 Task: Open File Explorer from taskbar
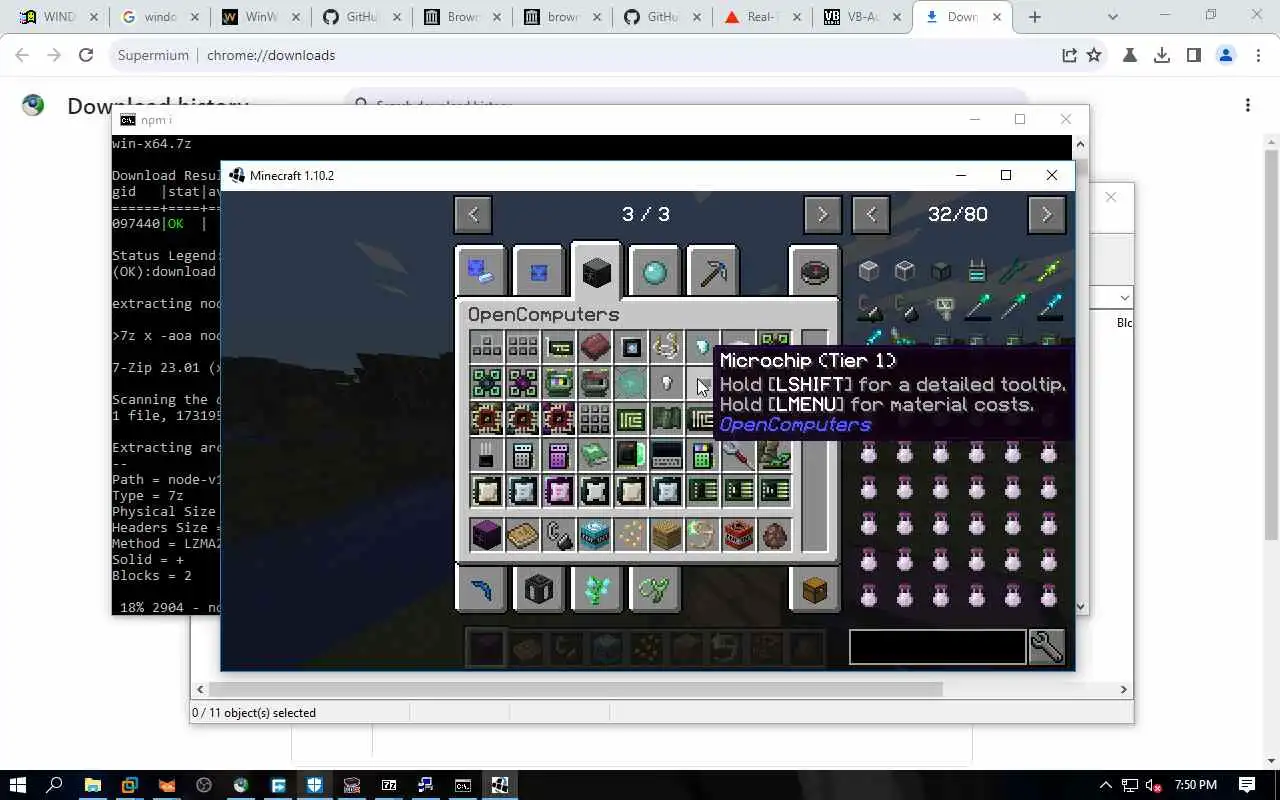92,785
